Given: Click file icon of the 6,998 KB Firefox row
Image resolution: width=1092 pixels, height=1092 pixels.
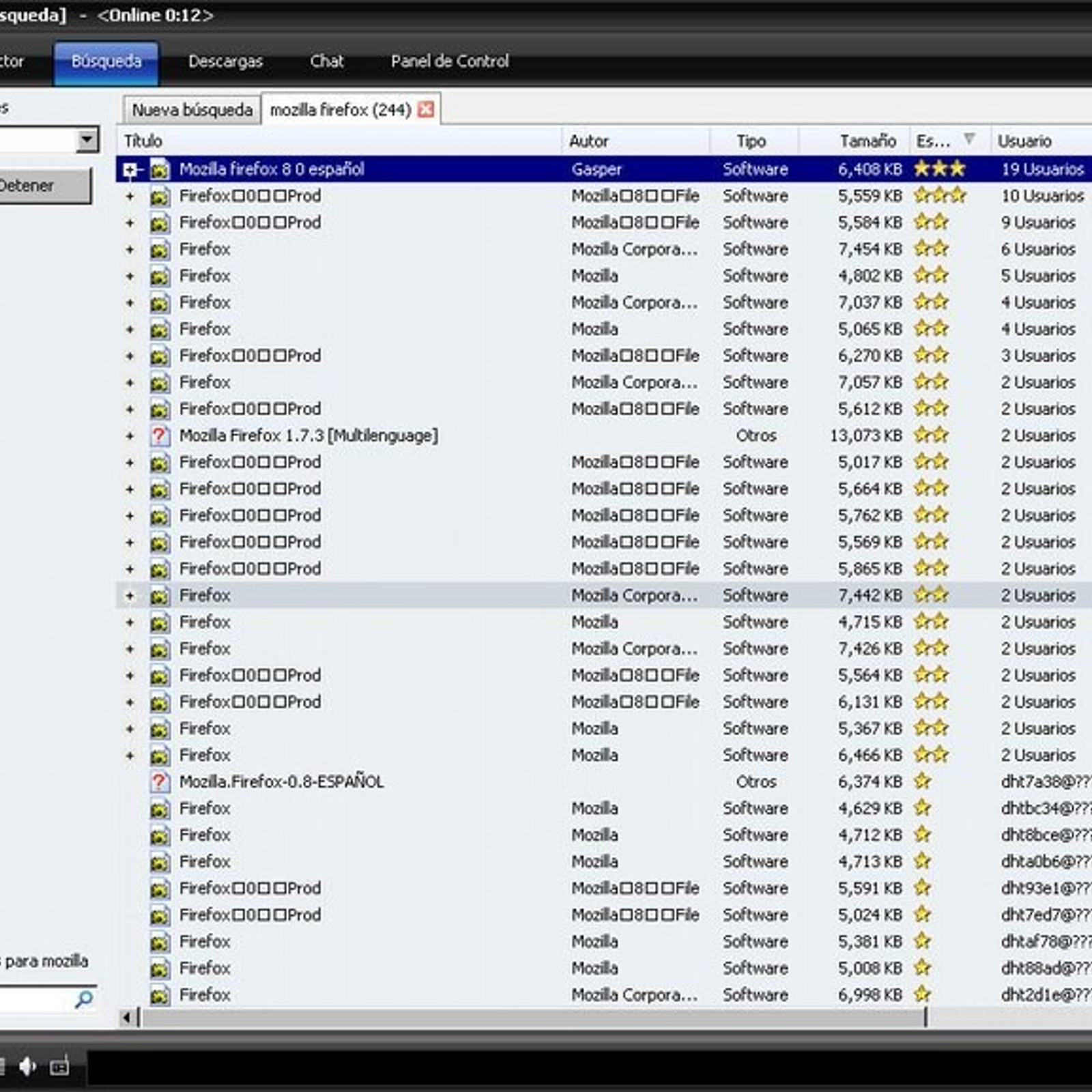Looking at the screenshot, I should click(x=160, y=995).
